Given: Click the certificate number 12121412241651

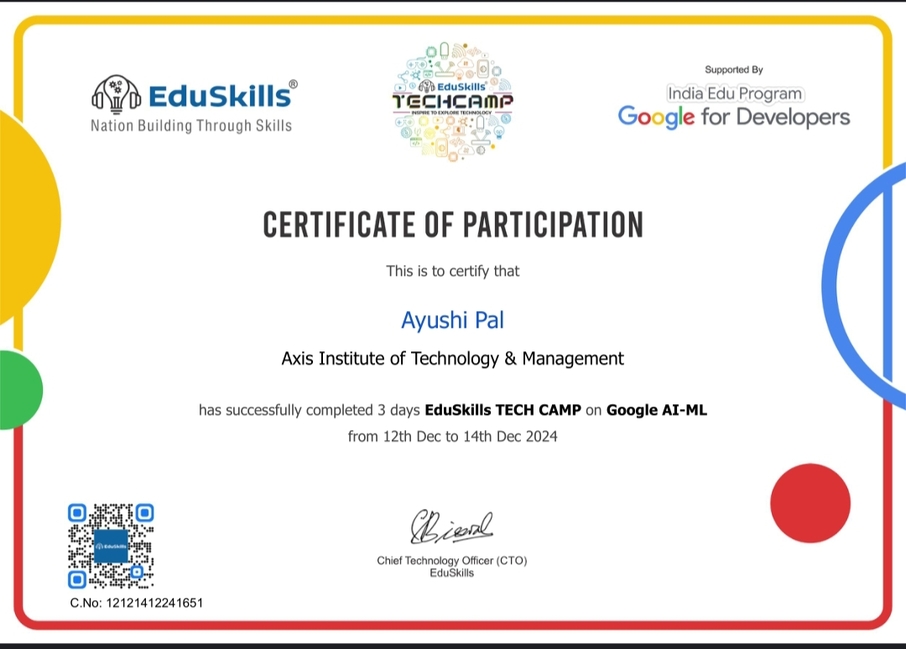Looking at the screenshot, I should [154, 603].
